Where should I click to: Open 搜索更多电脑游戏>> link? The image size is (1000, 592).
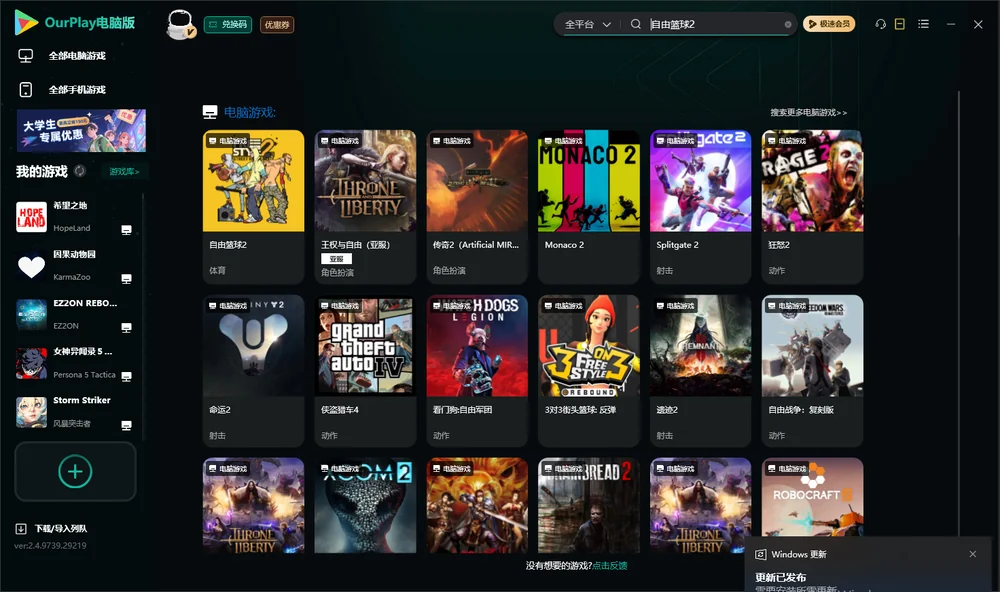[x=808, y=112]
